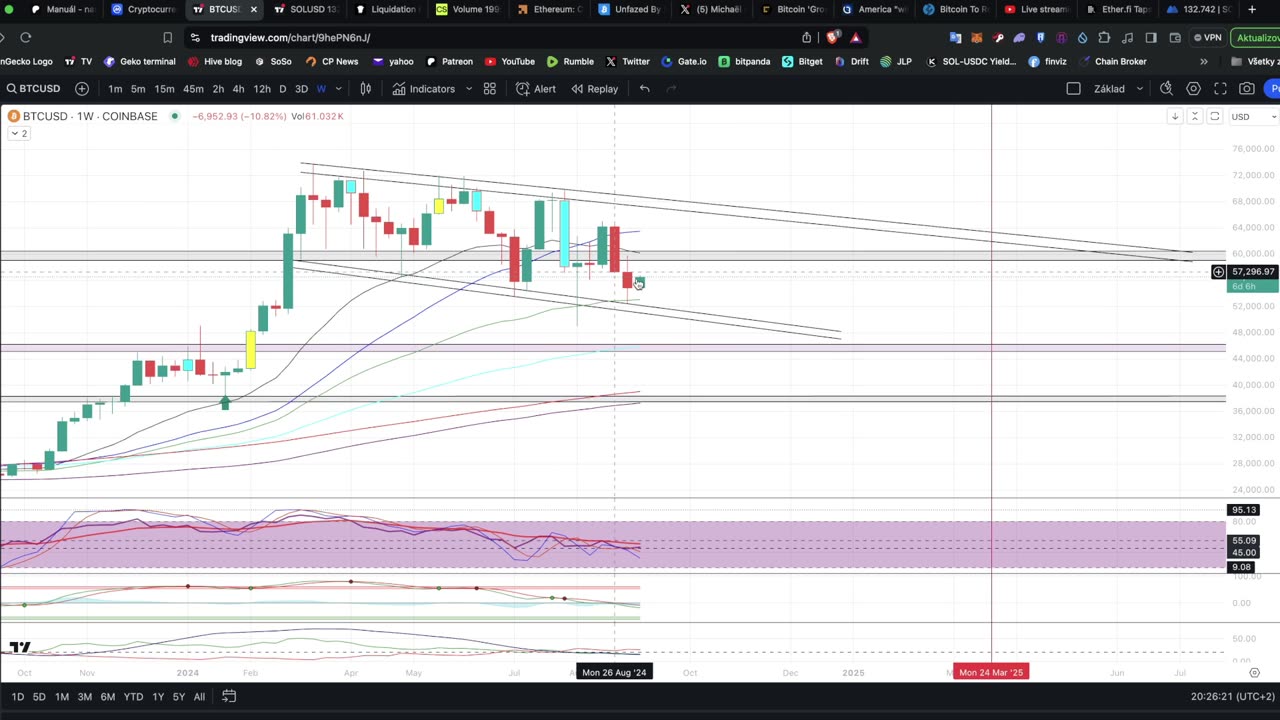Enter fullscreen mode
Viewport: 1280px width, 720px height.
[x=1220, y=89]
